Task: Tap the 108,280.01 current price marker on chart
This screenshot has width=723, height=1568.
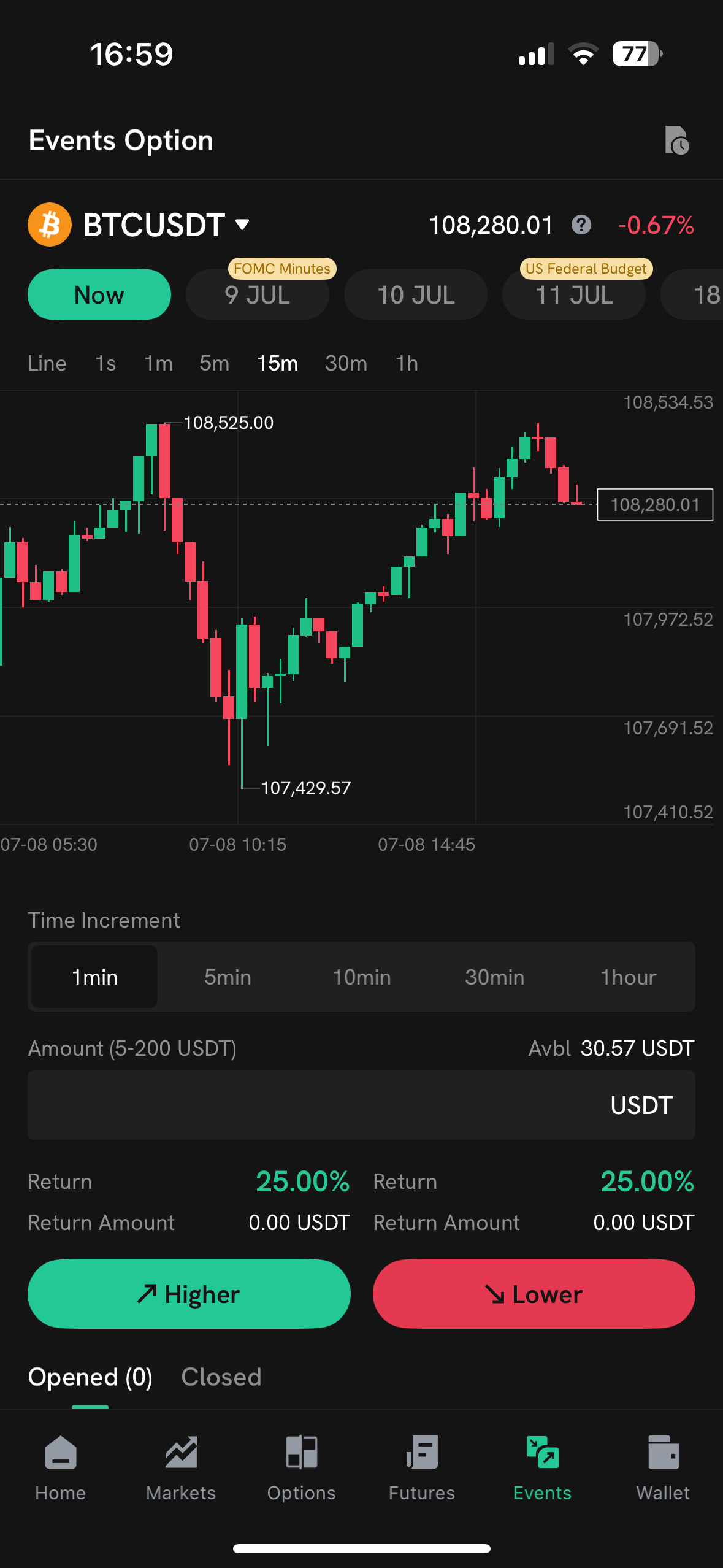Action: [x=654, y=504]
